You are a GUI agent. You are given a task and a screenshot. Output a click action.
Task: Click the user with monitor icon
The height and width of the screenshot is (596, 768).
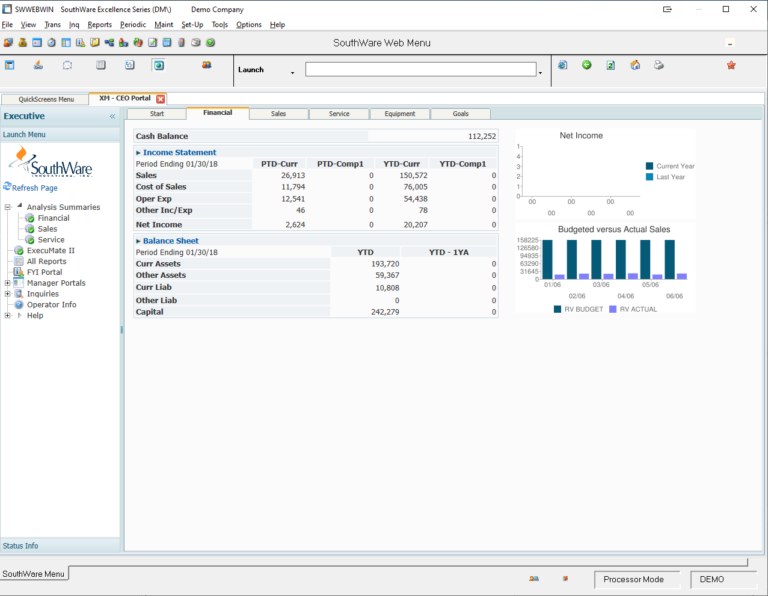(8, 43)
